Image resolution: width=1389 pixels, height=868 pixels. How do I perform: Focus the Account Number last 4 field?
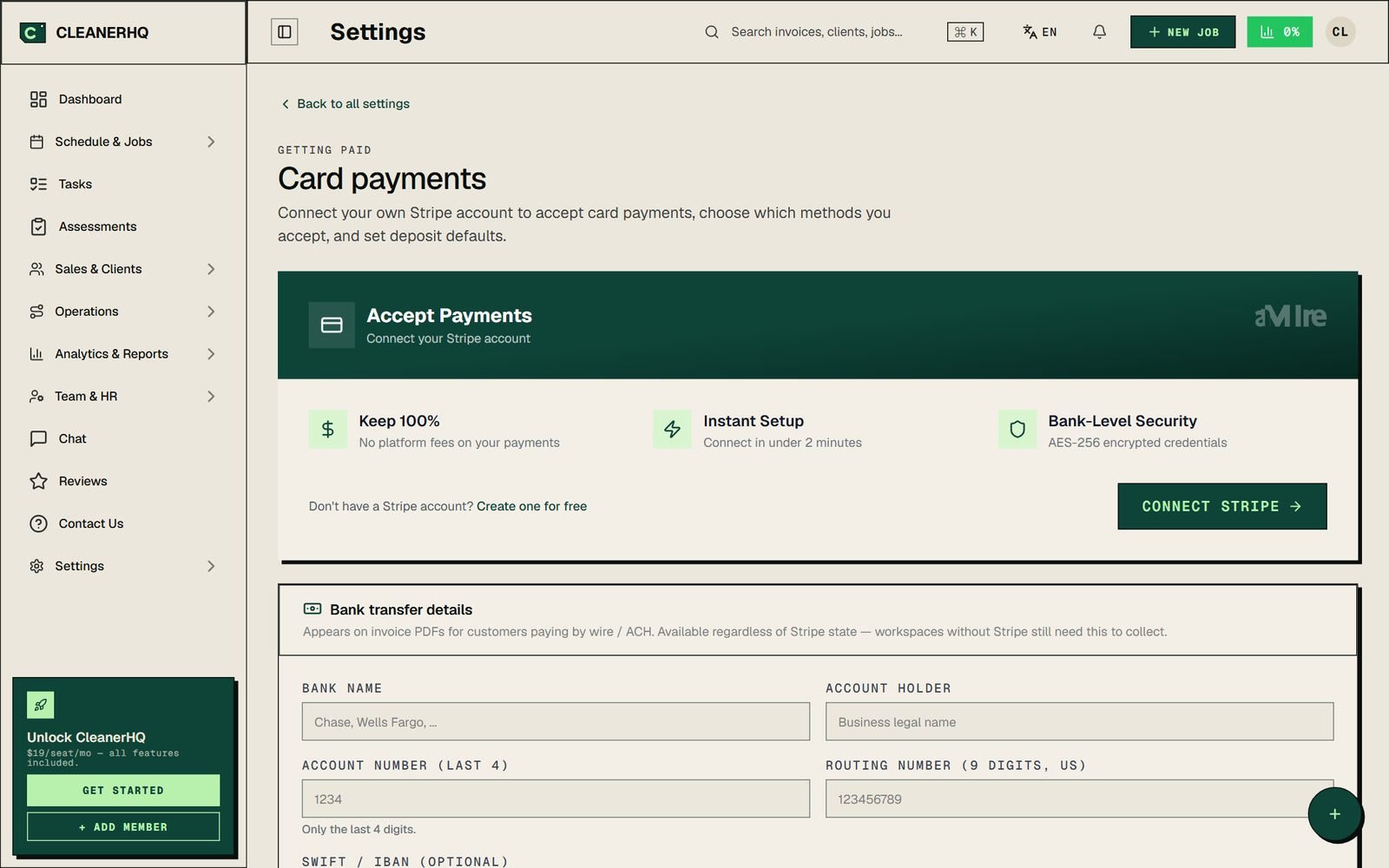click(x=556, y=799)
